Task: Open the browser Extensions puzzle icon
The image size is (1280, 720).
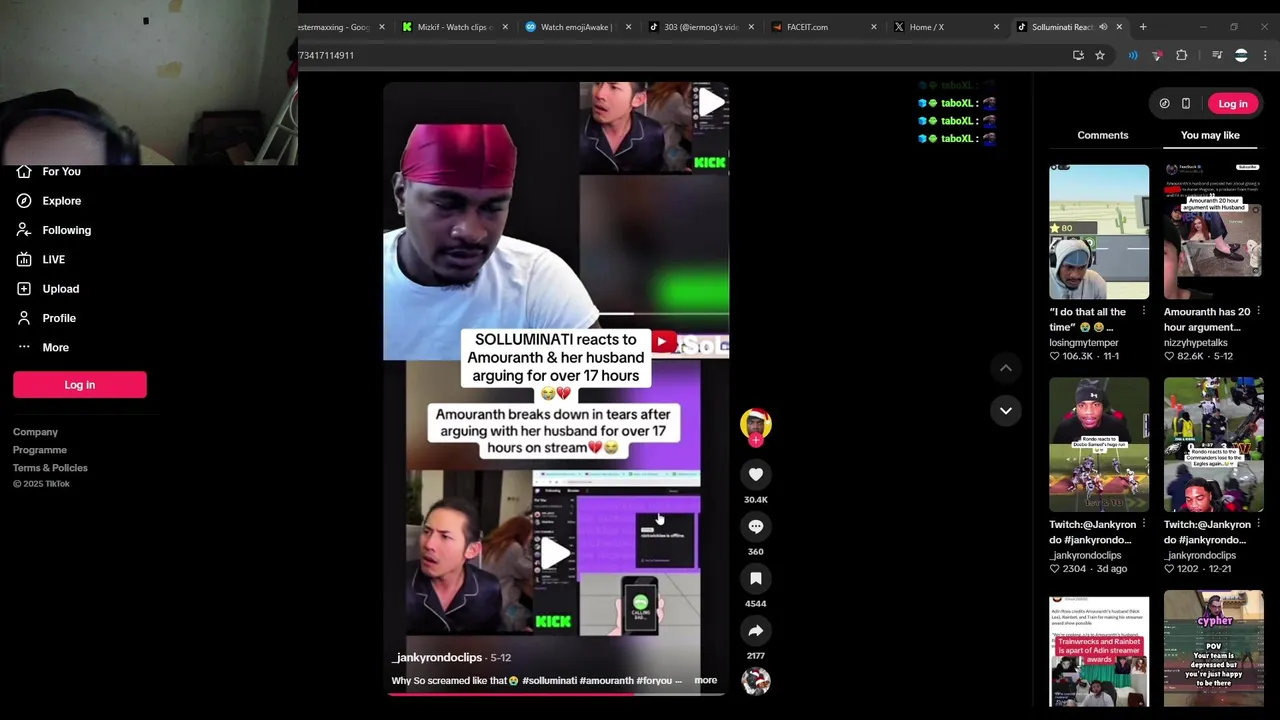Action: [1181, 56]
